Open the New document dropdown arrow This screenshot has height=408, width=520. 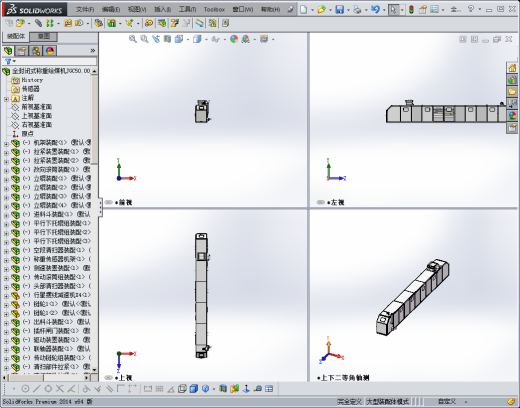(312, 10)
